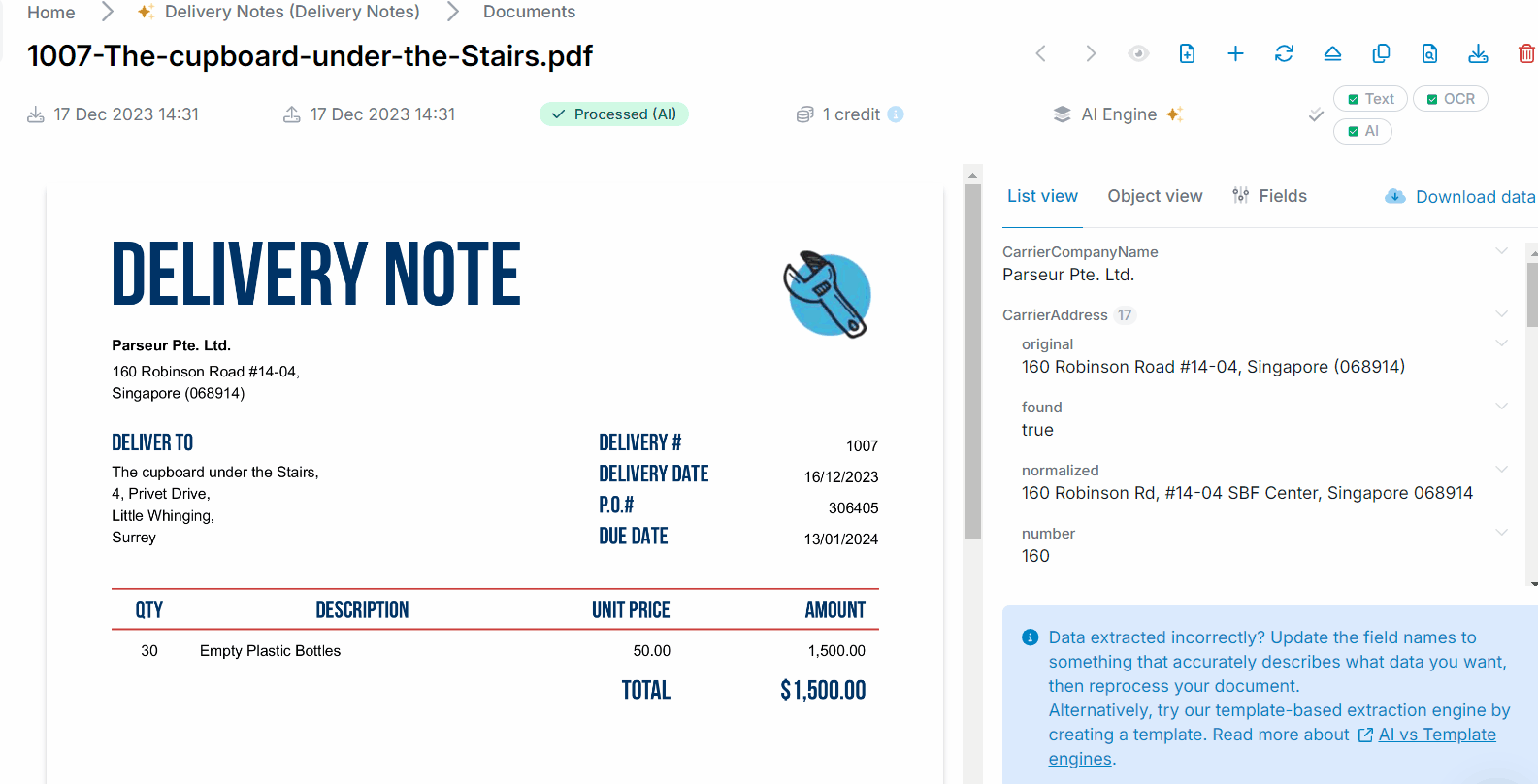The width and height of the screenshot is (1538, 784).
Task: Expand the CarrierAddress normalized chevron
Action: (x=1501, y=468)
